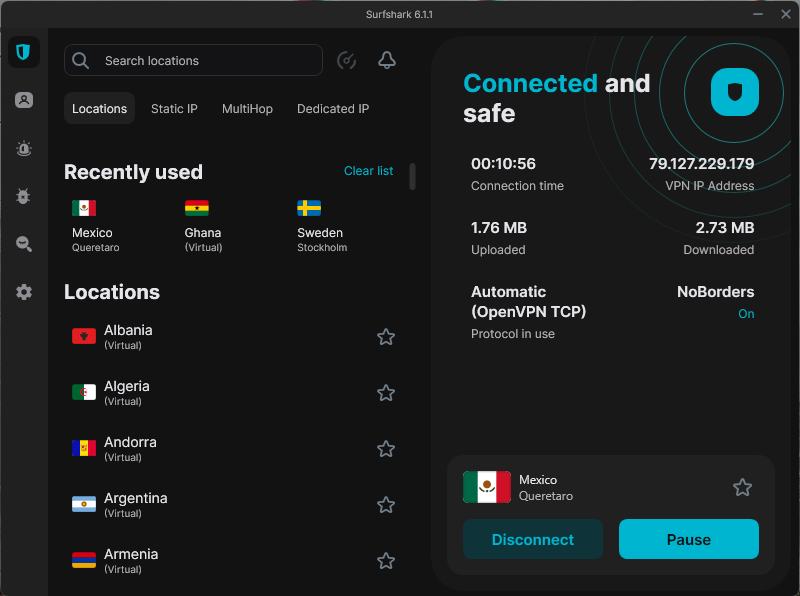Click the Sweden flag in Recently used
Image resolution: width=800 pixels, height=596 pixels.
[x=309, y=208]
